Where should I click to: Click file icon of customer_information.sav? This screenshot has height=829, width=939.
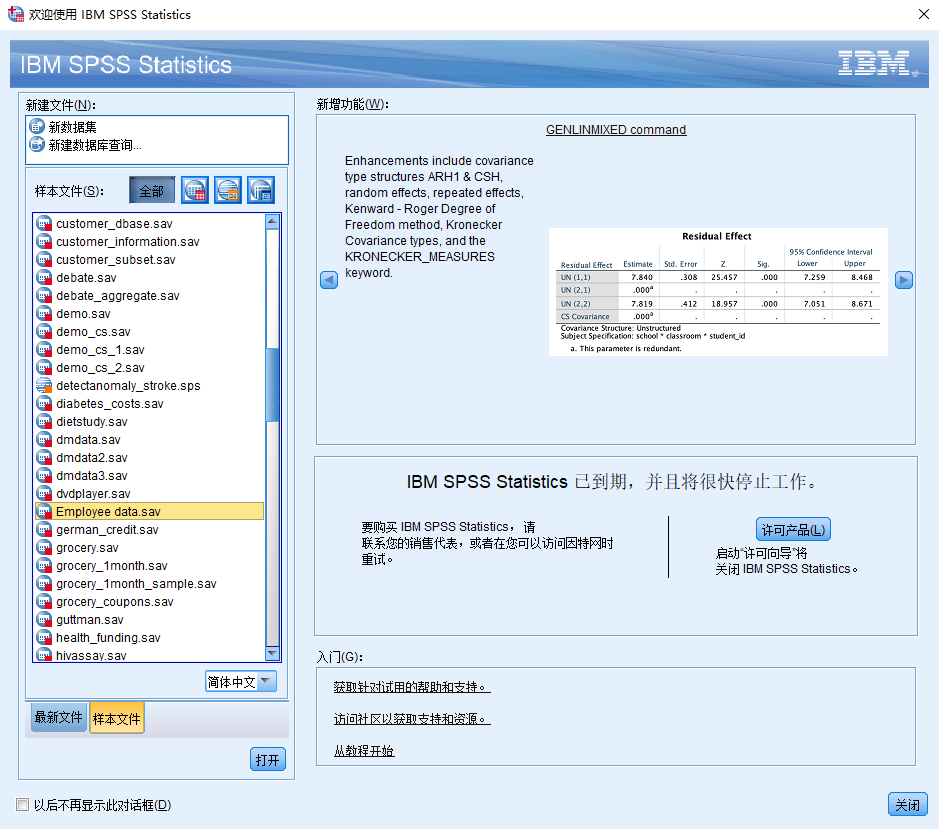point(44,241)
